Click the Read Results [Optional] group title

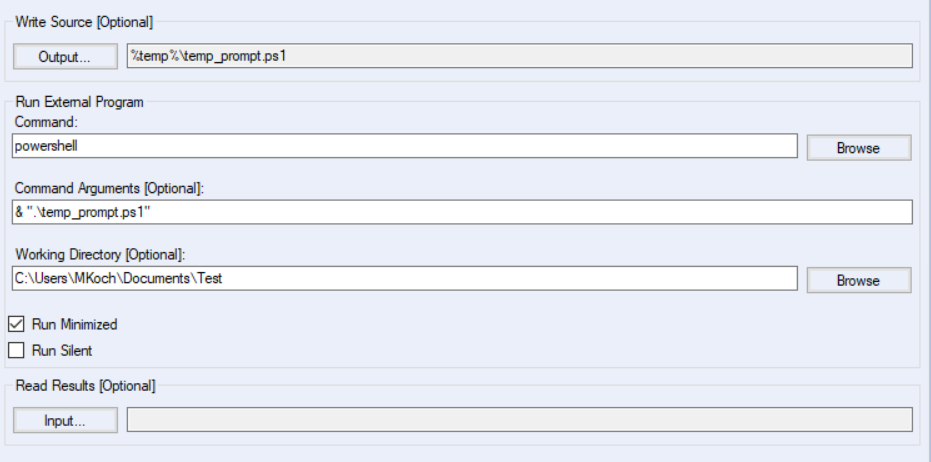[x=85, y=385]
